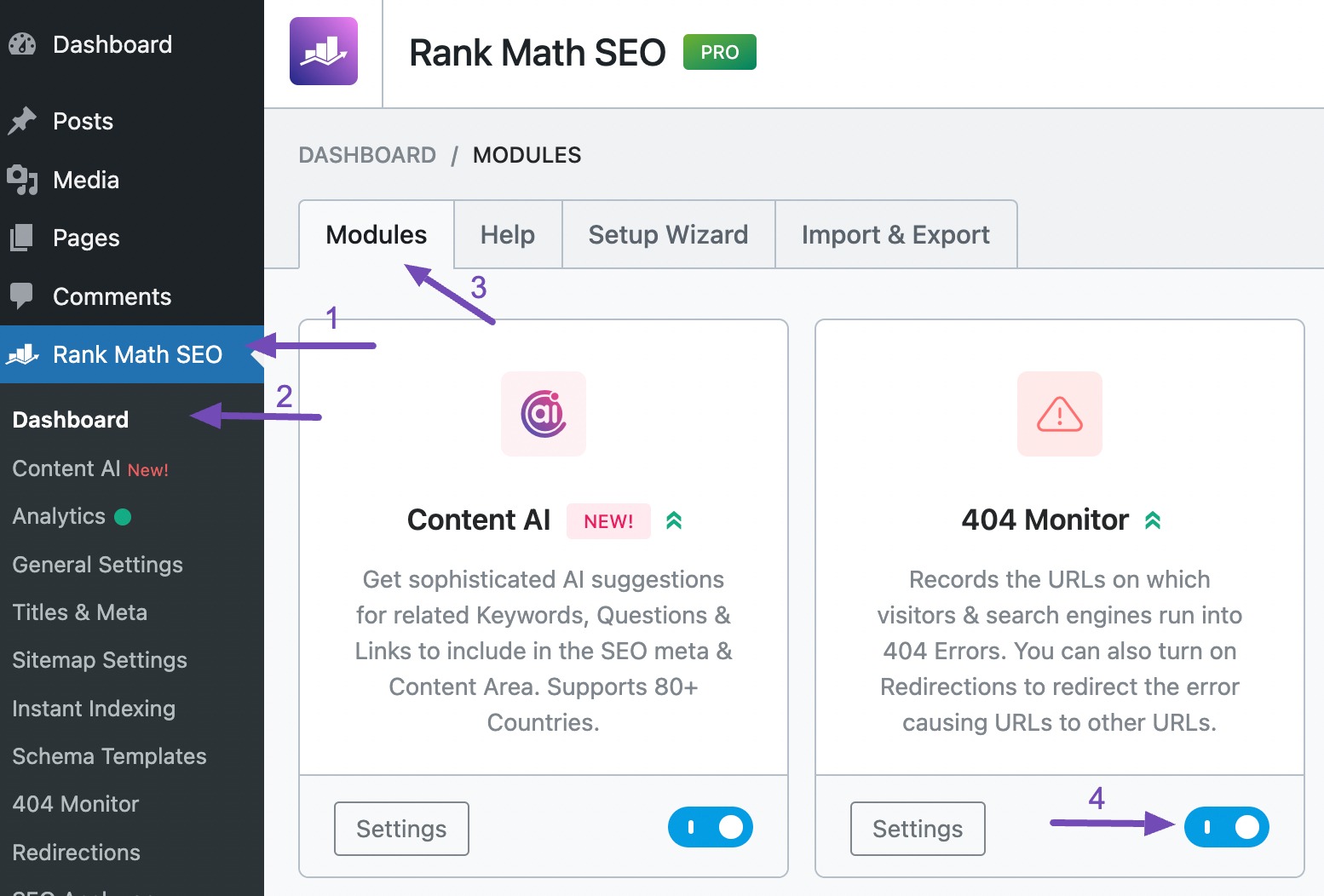1324x896 pixels.
Task: Click the Pages icon in the sidebar
Action: click(x=20, y=238)
